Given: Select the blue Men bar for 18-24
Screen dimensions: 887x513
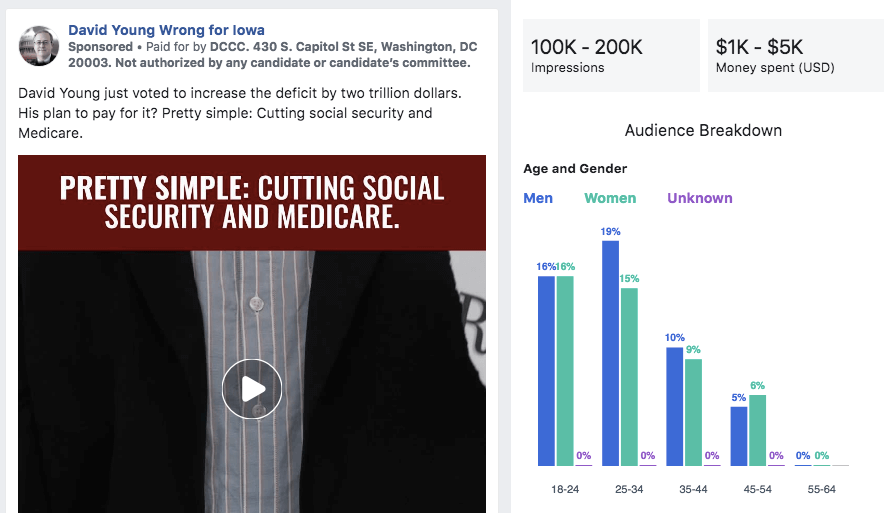Looking at the screenshot, I should click(546, 370).
